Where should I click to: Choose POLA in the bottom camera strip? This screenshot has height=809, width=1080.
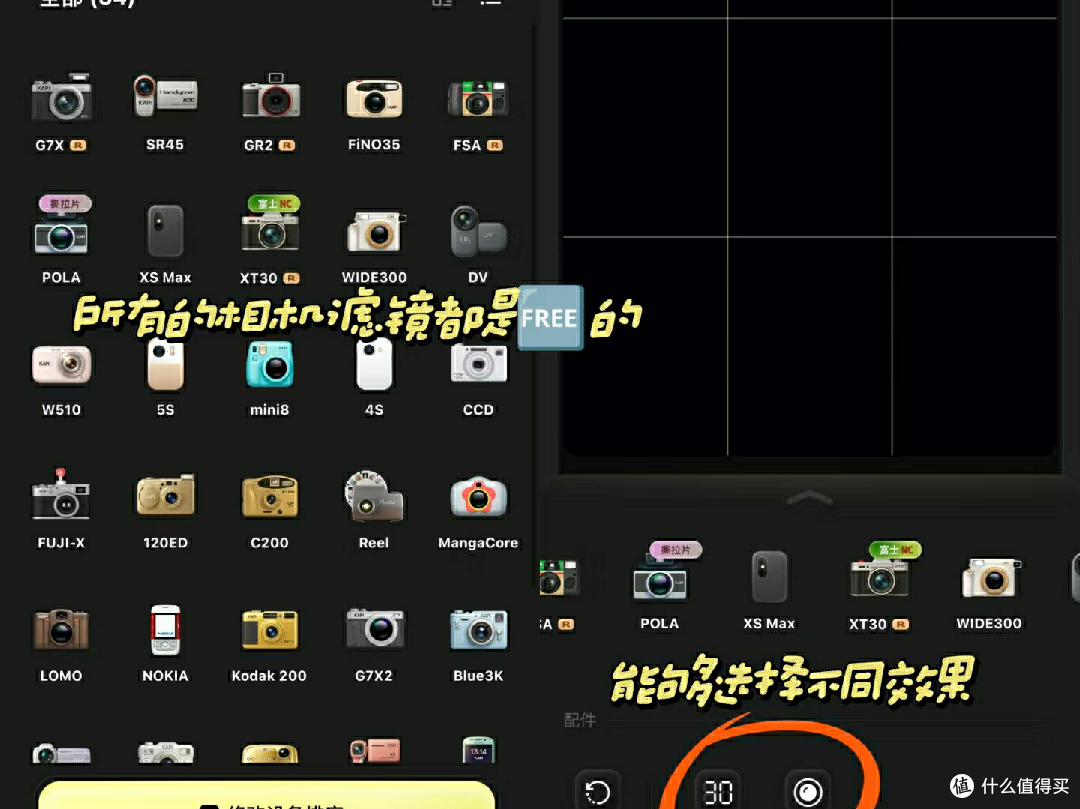[x=659, y=587]
